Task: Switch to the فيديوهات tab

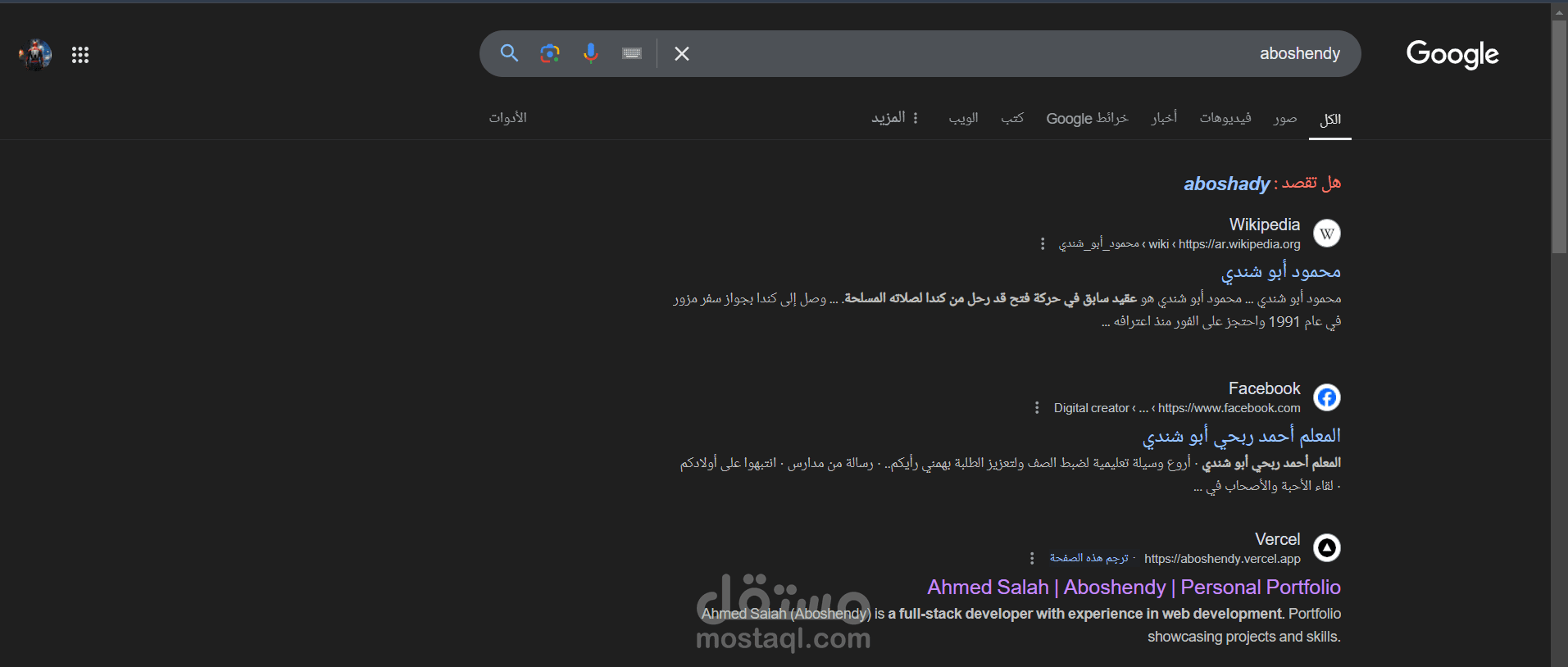Action: 1225,118
